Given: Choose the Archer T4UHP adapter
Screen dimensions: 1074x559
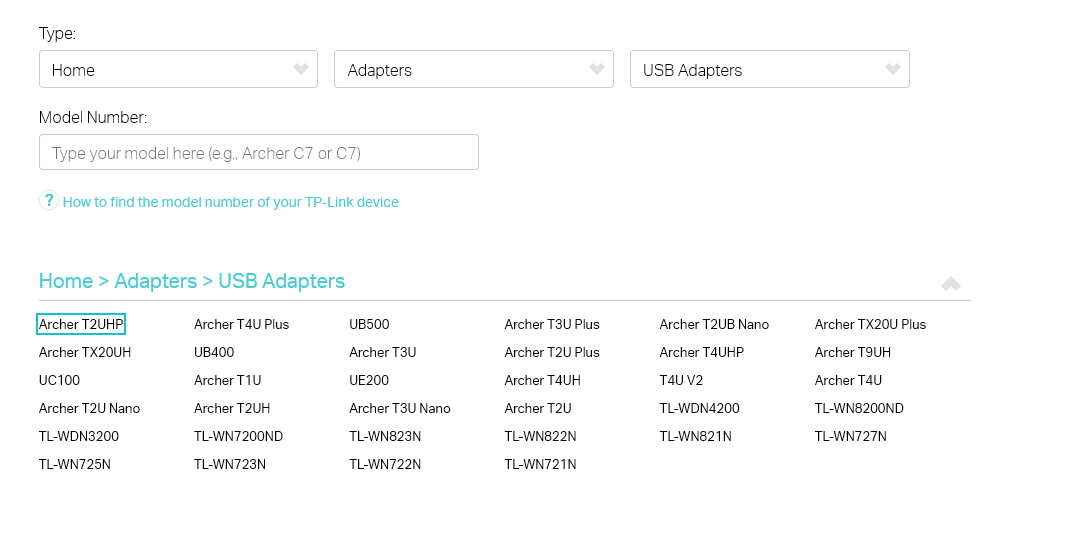Looking at the screenshot, I should click(x=701, y=352).
